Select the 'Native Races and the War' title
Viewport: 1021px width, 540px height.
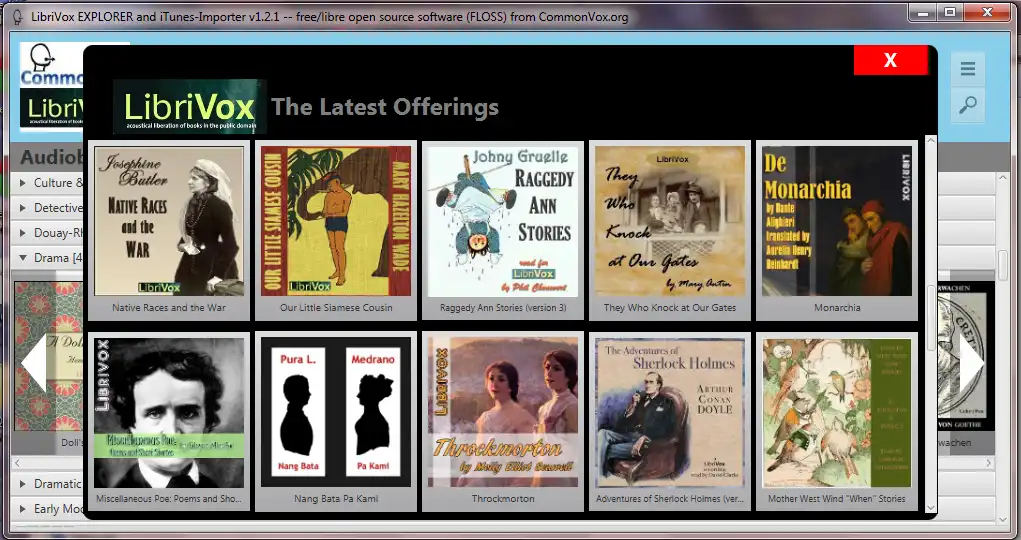(169, 307)
